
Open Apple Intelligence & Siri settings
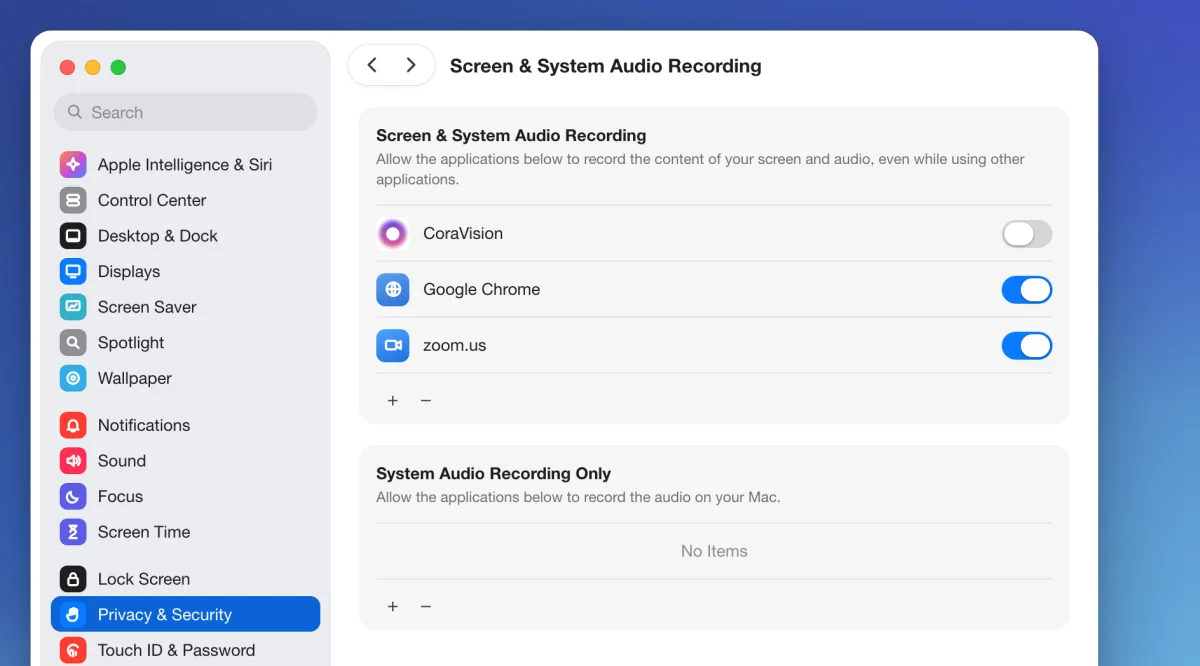[185, 165]
